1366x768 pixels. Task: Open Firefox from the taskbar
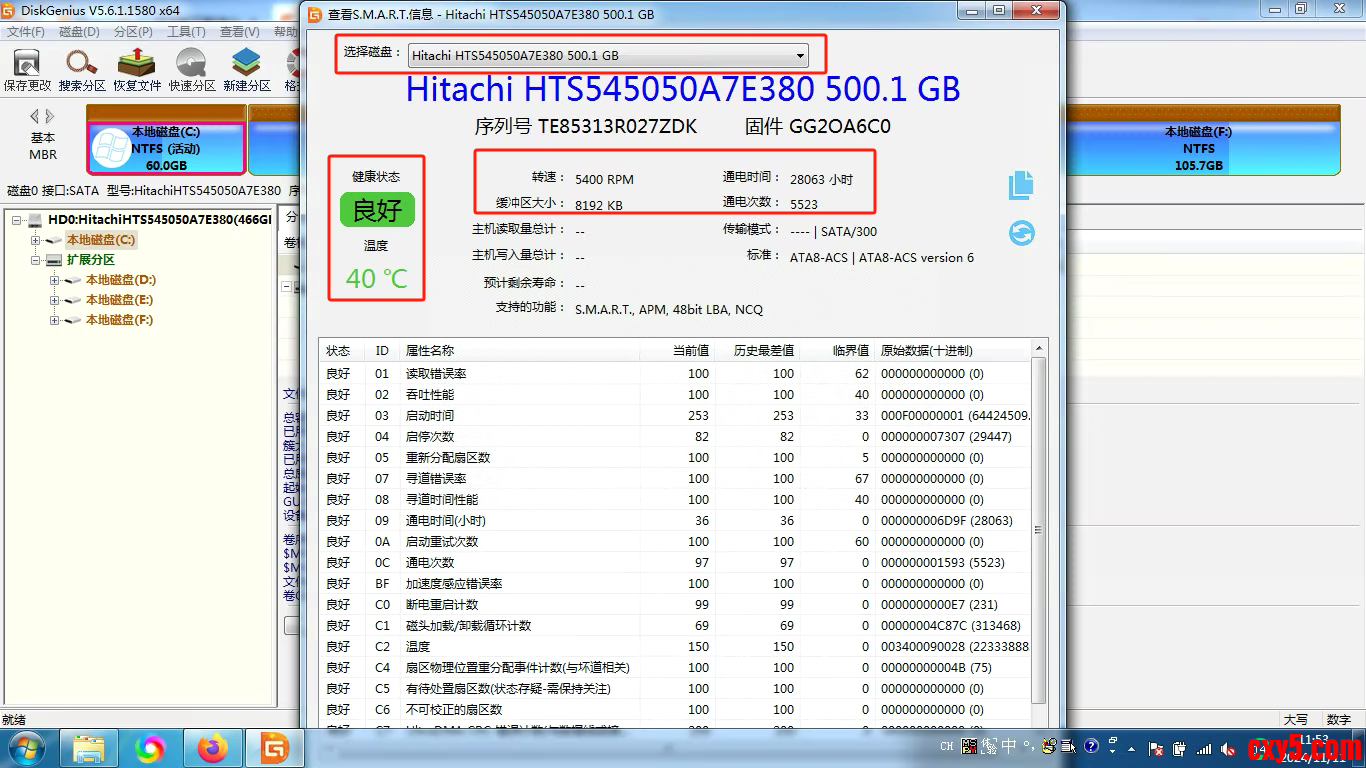pos(212,747)
